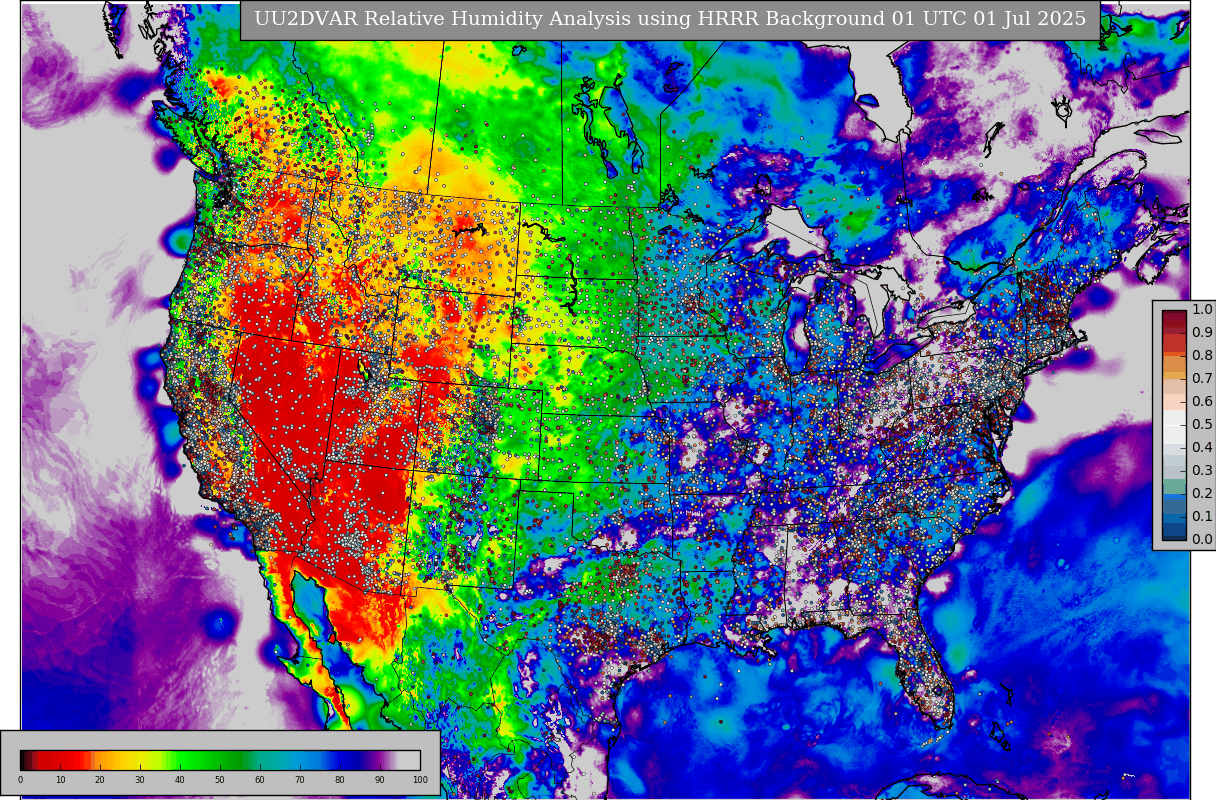
Task: Click the '0.2' label on right colorbar
Action: click(x=1202, y=494)
